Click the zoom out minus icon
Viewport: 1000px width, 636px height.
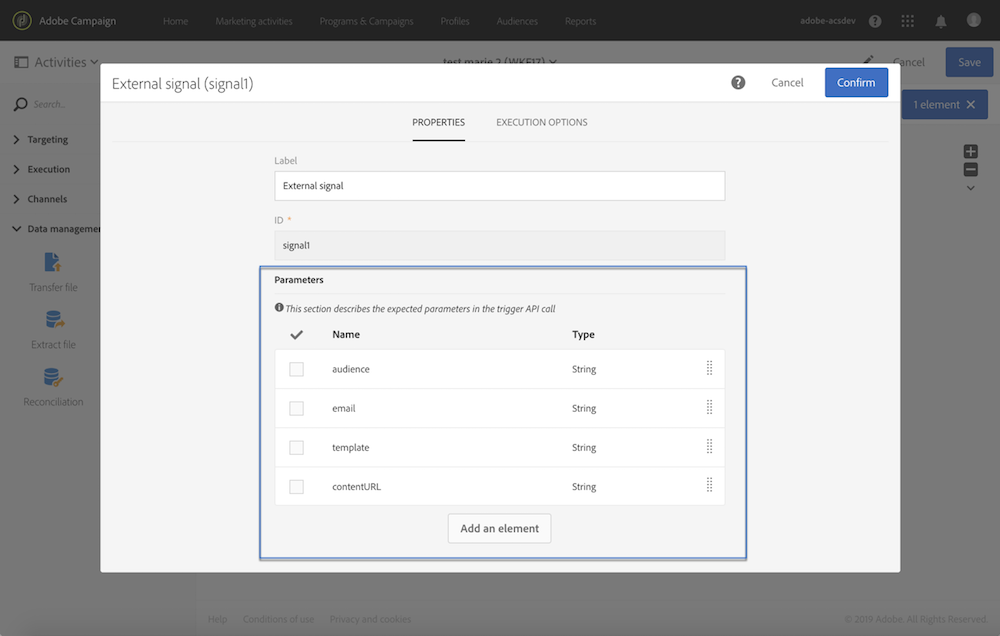point(971,169)
